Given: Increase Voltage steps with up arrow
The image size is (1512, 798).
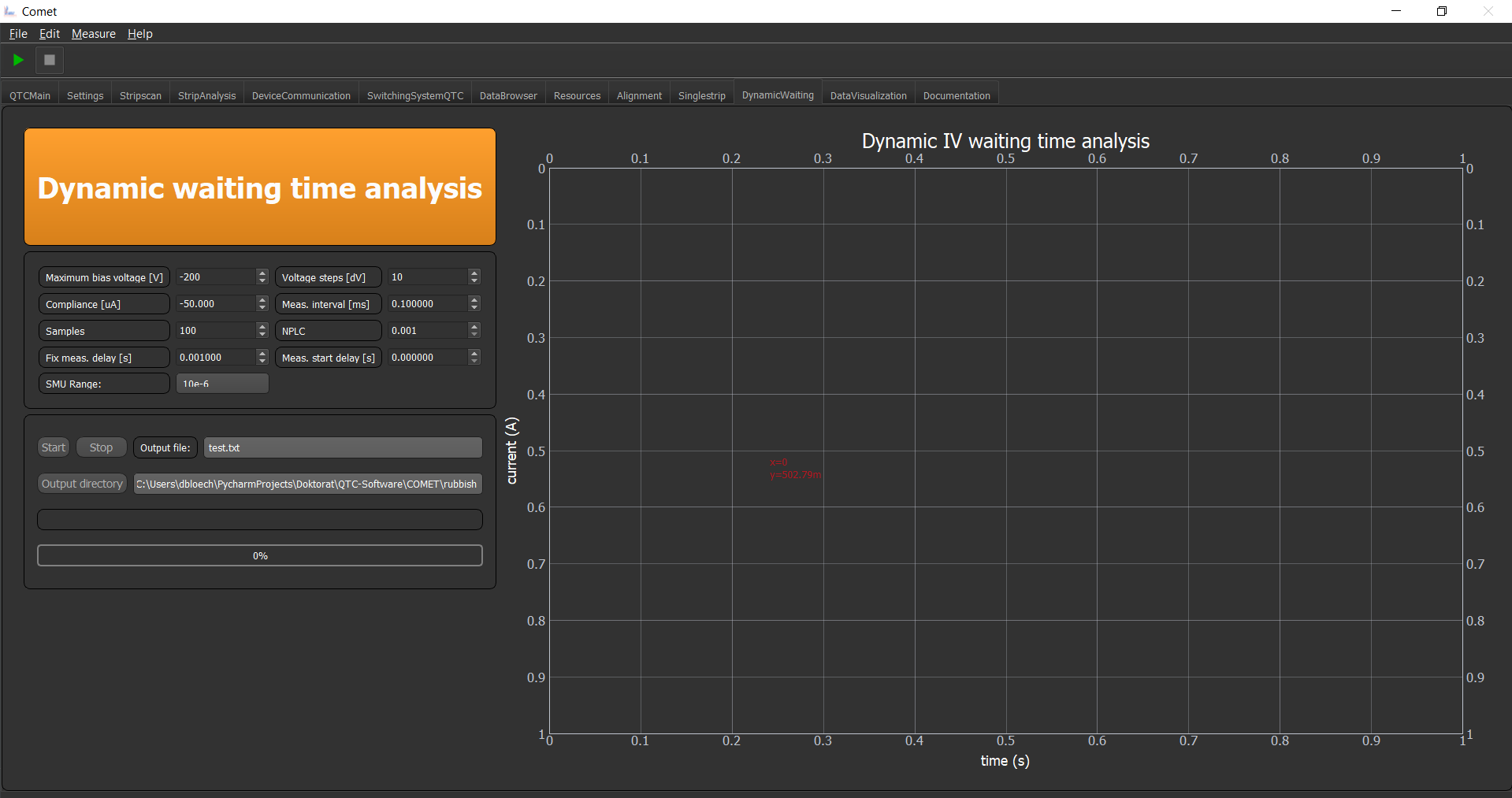Looking at the screenshot, I should tap(474, 273).
